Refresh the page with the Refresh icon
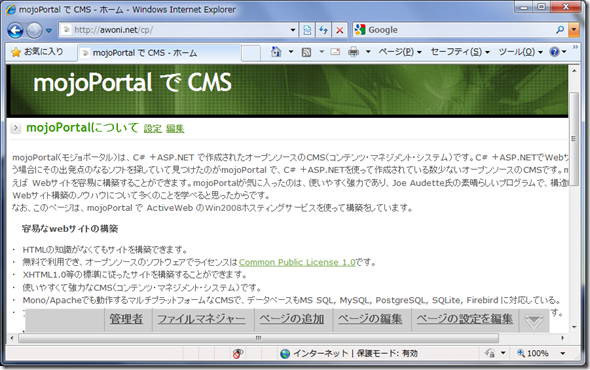The image size is (590, 370). [323, 30]
